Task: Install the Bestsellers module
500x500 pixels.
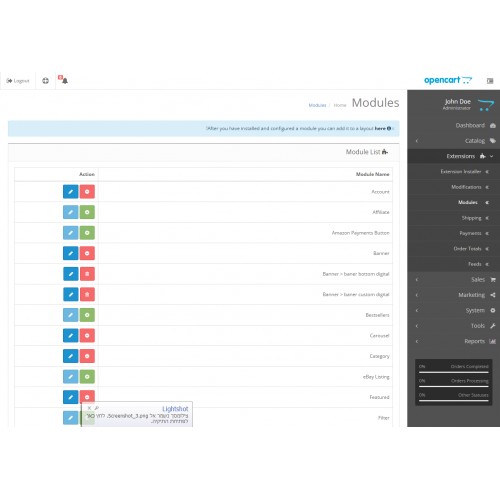Action: [87, 315]
